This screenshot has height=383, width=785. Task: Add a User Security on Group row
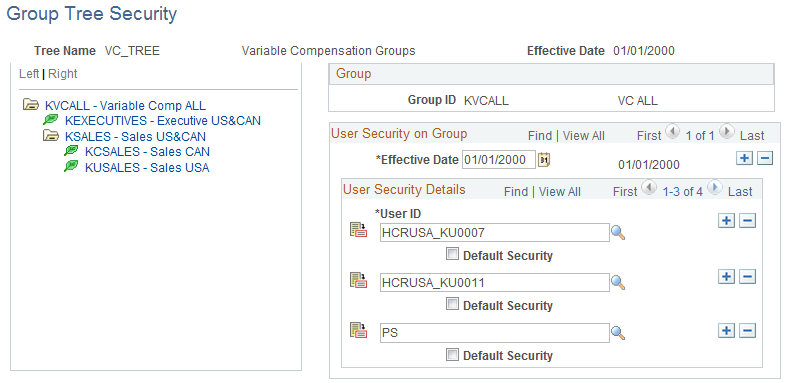click(x=744, y=159)
